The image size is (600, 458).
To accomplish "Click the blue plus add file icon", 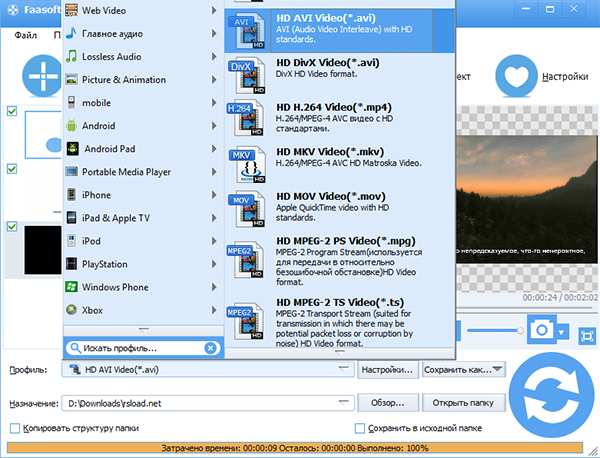I will [42, 76].
